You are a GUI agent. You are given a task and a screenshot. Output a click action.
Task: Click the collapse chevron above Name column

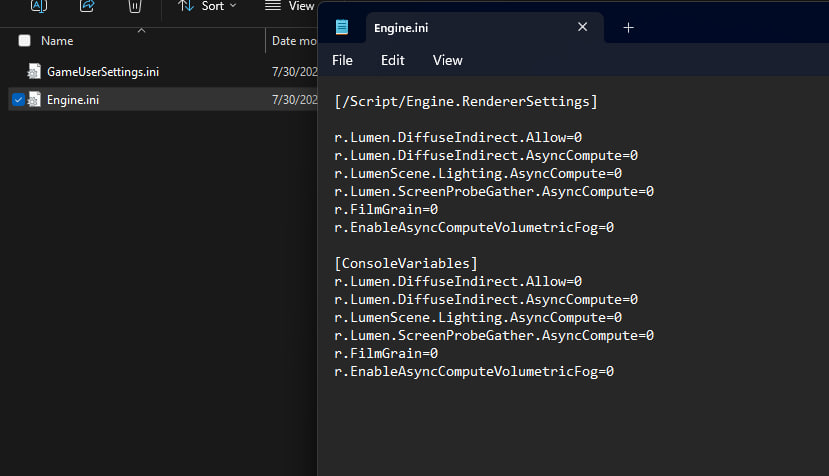click(x=141, y=31)
